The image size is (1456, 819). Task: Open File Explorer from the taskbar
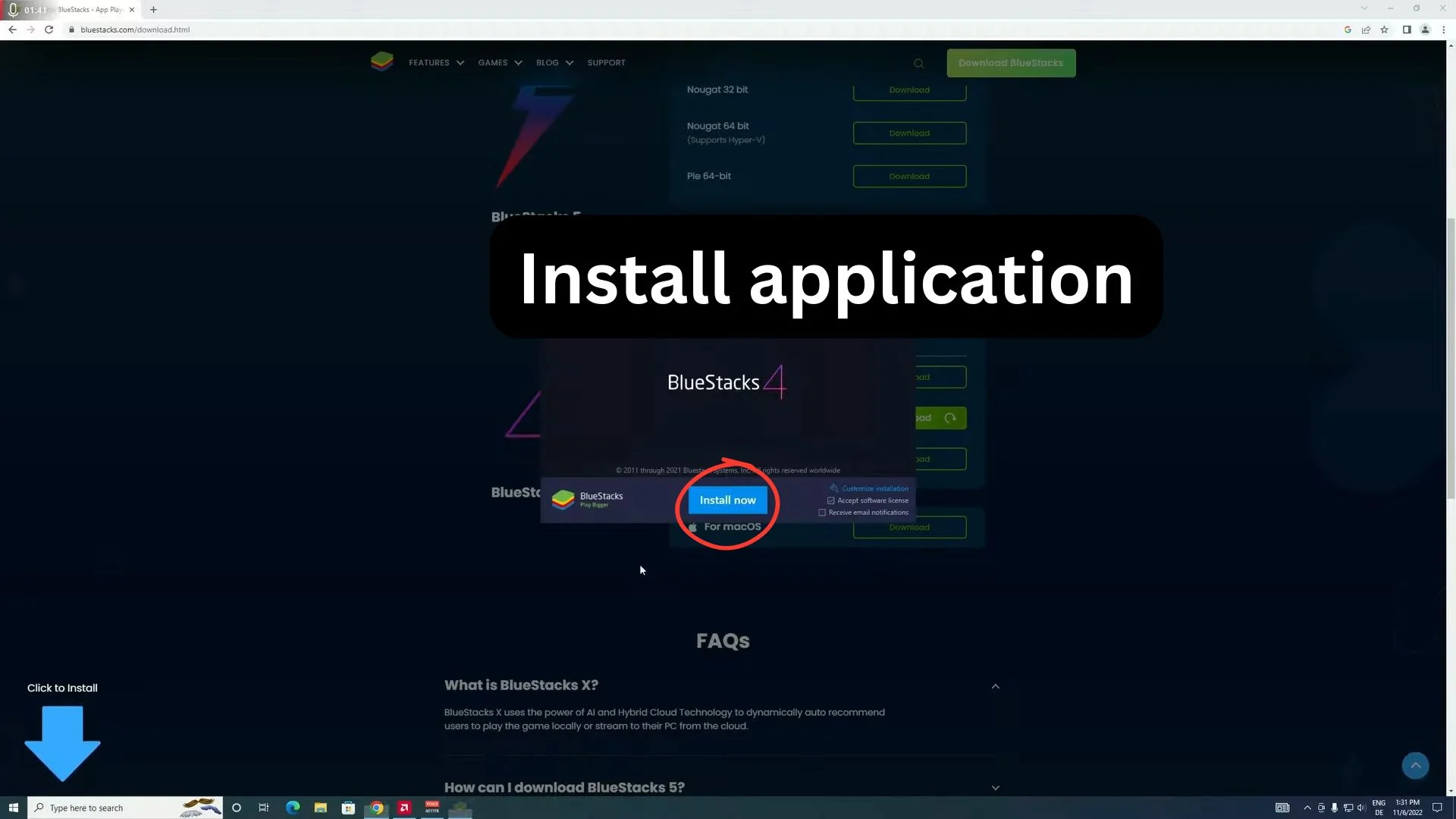click(321, 808)
